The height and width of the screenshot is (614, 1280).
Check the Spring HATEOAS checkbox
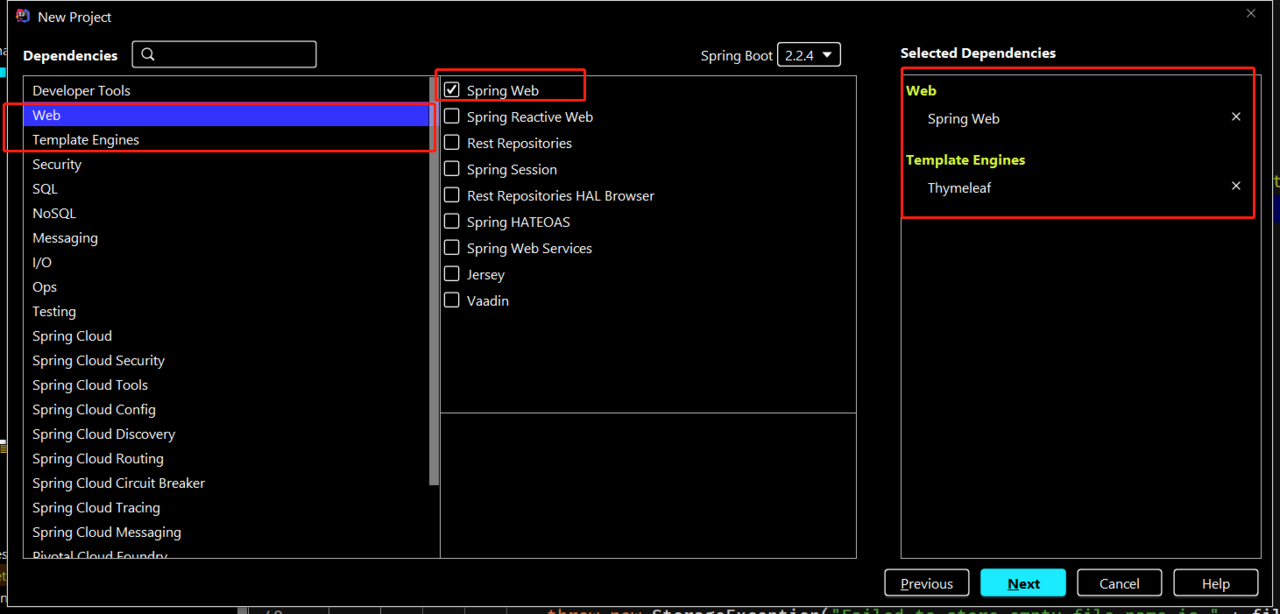coord(452,222)
